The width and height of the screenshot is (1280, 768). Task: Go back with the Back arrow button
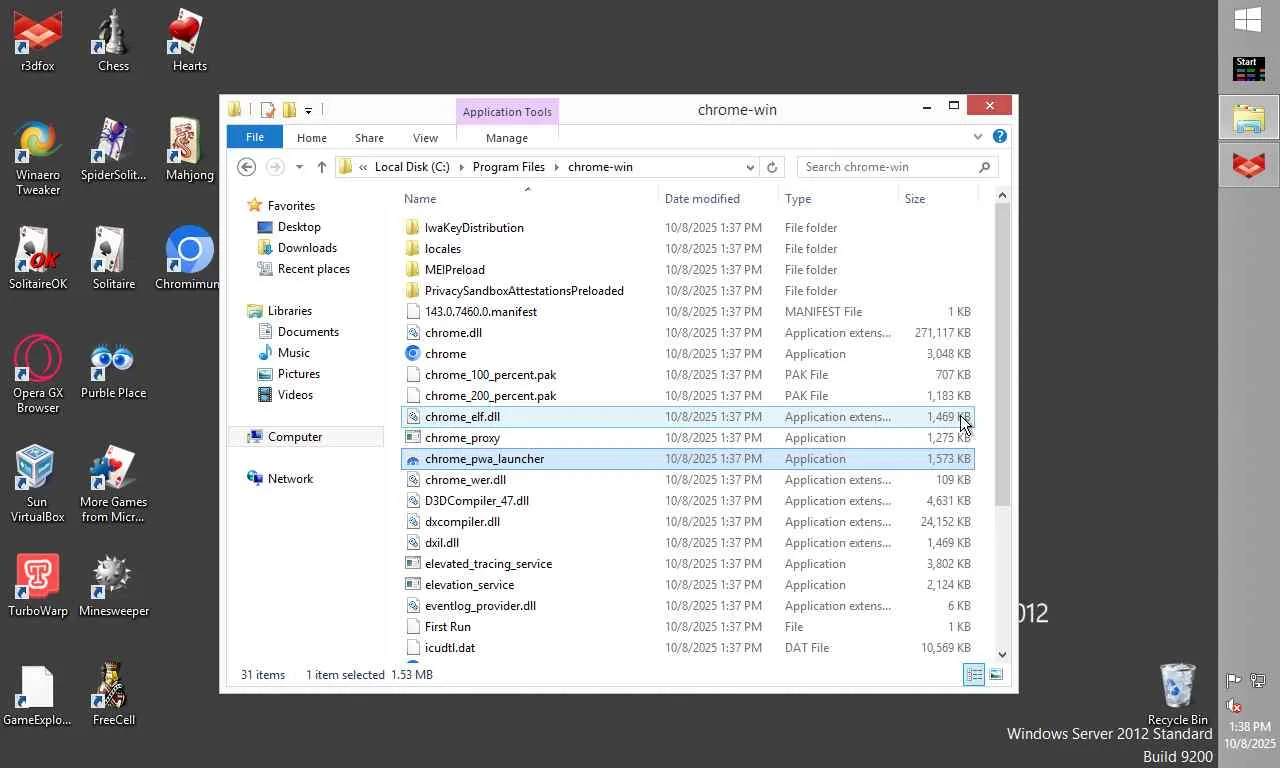(x=246, y=167)
